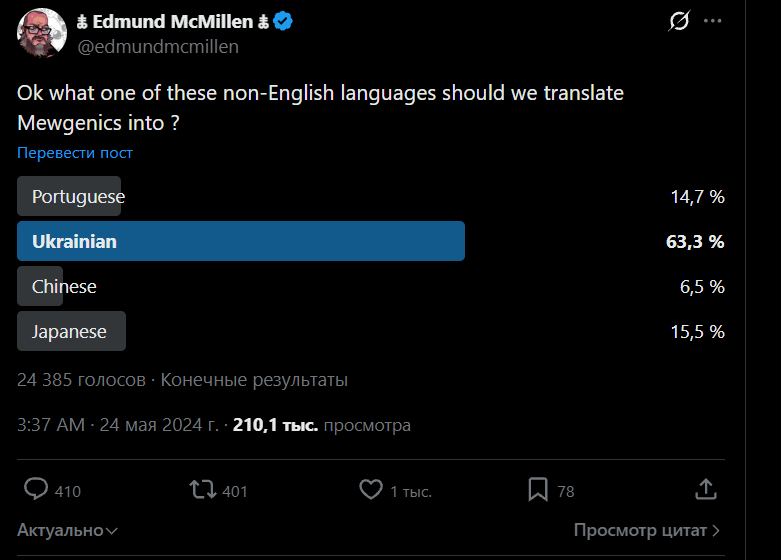Select the Japanese poll option
781x560 pixels.
pyautogui.click(x=70, y=331)
